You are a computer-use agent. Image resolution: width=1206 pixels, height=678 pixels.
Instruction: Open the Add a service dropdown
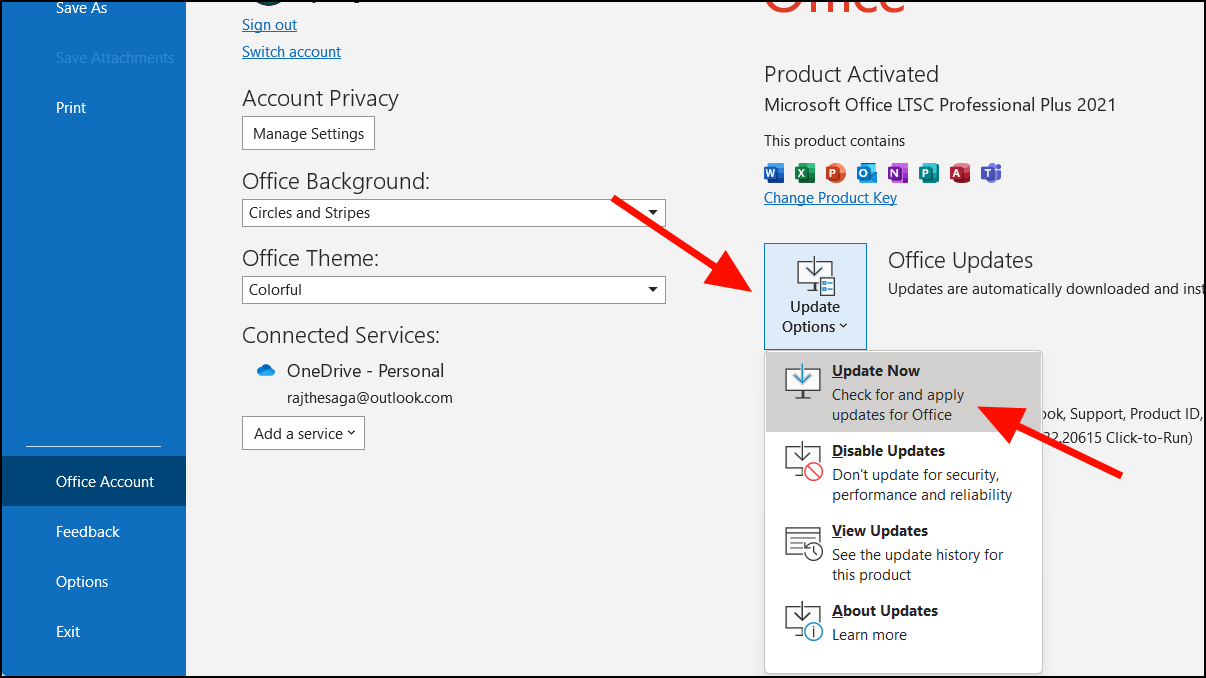coord(303,433)
